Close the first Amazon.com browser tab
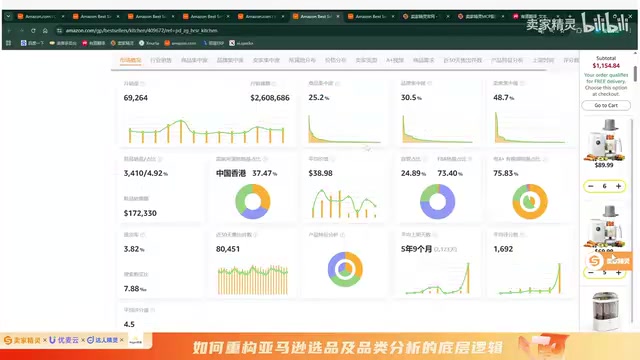The height and width of the screenshot is (360, 640). [x=63, y=16]
